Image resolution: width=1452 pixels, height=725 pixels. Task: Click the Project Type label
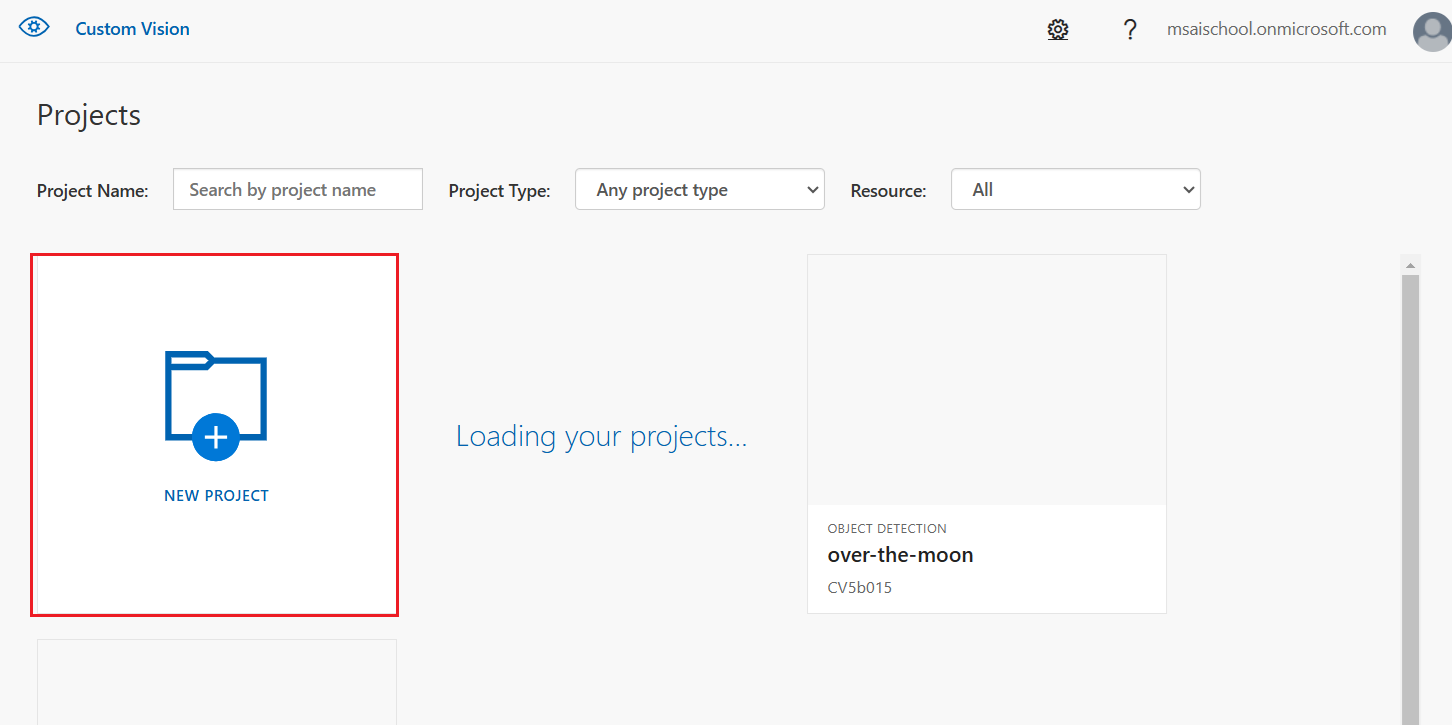(x=500, y=191)
